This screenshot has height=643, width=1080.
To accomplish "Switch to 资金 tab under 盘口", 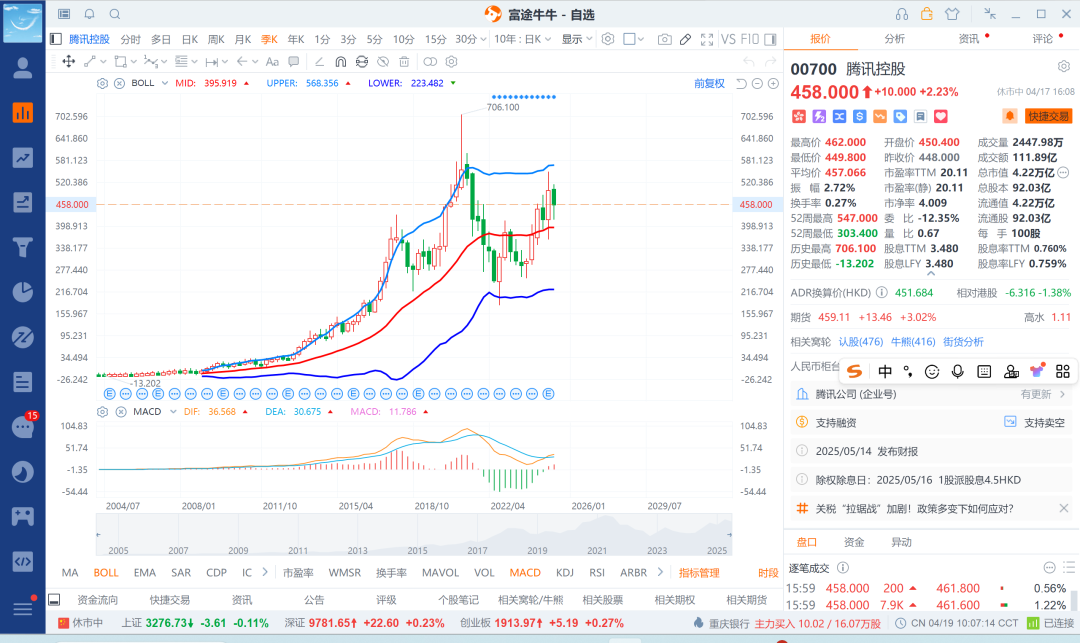I will point(854,542).
